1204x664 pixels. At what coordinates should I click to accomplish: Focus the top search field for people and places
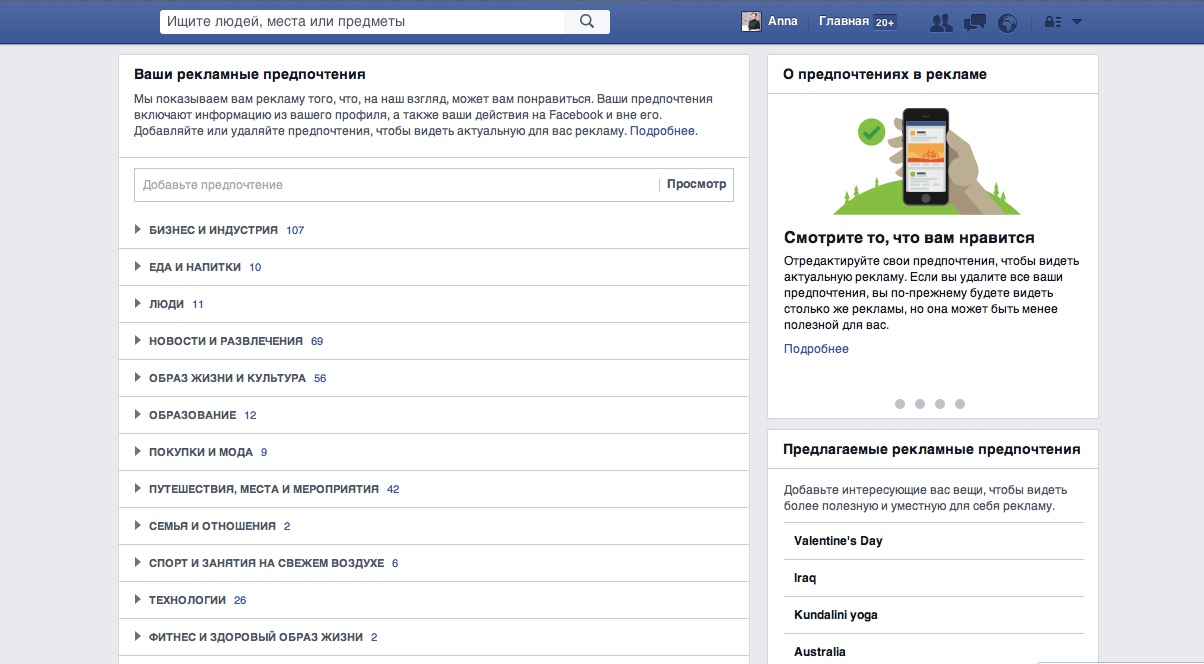pyautogui.click(x=362, y=21)
